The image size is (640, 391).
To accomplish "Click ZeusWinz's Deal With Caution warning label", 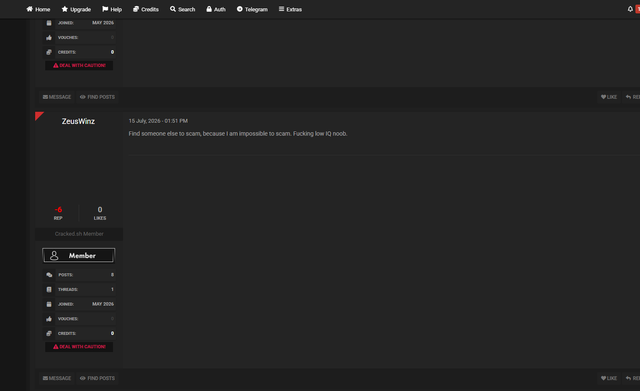I will pos(79,347).
